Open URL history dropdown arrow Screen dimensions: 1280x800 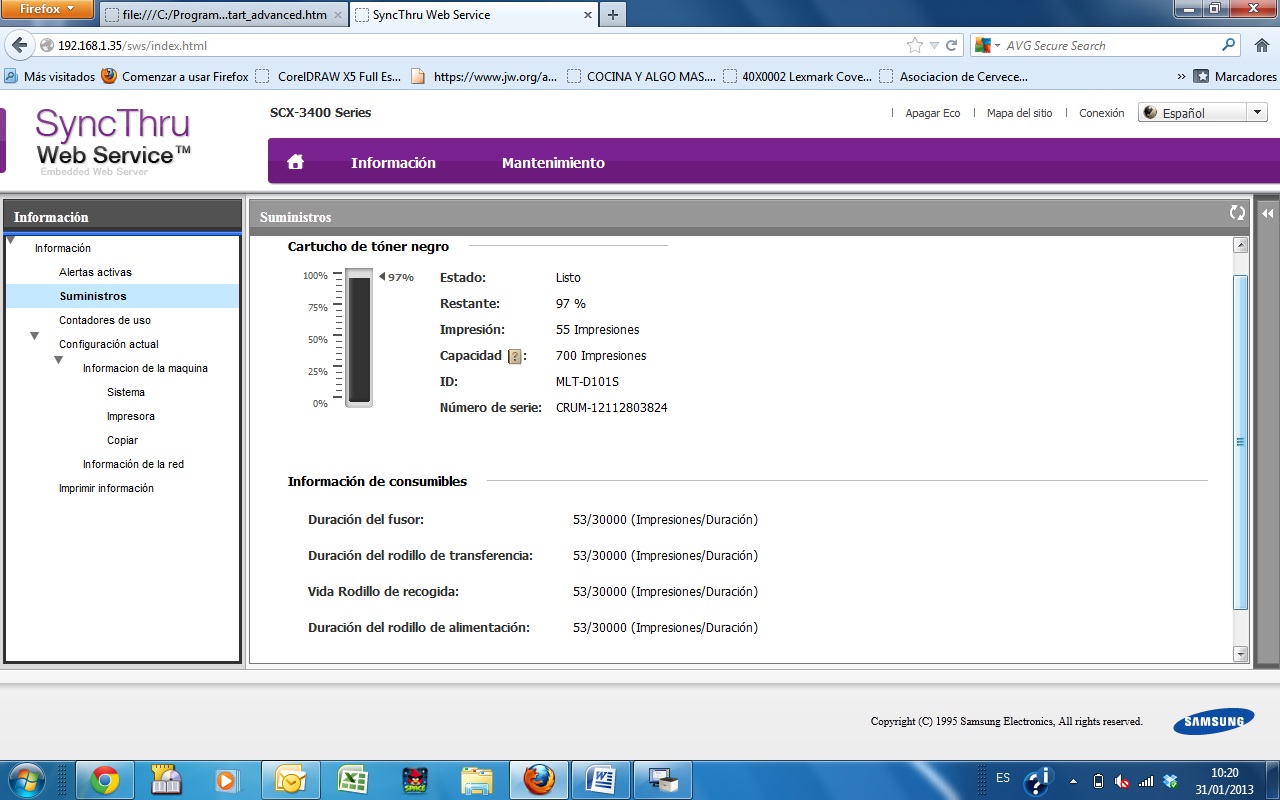coord(934,45)
